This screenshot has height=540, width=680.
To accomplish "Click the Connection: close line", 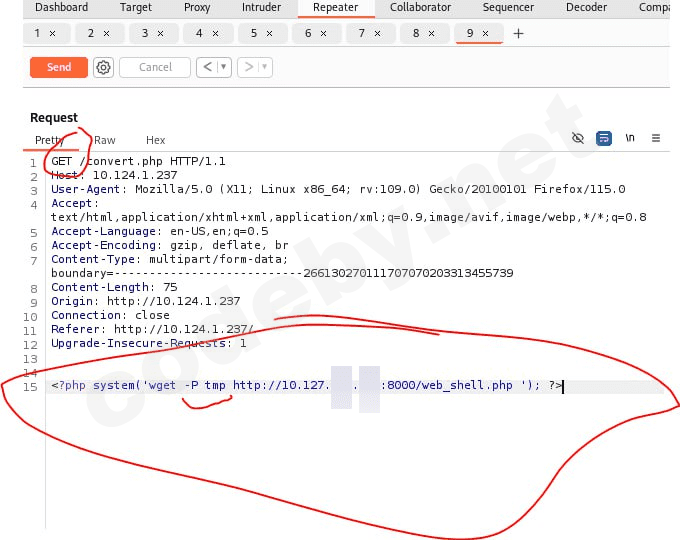I will coord(111,315).
